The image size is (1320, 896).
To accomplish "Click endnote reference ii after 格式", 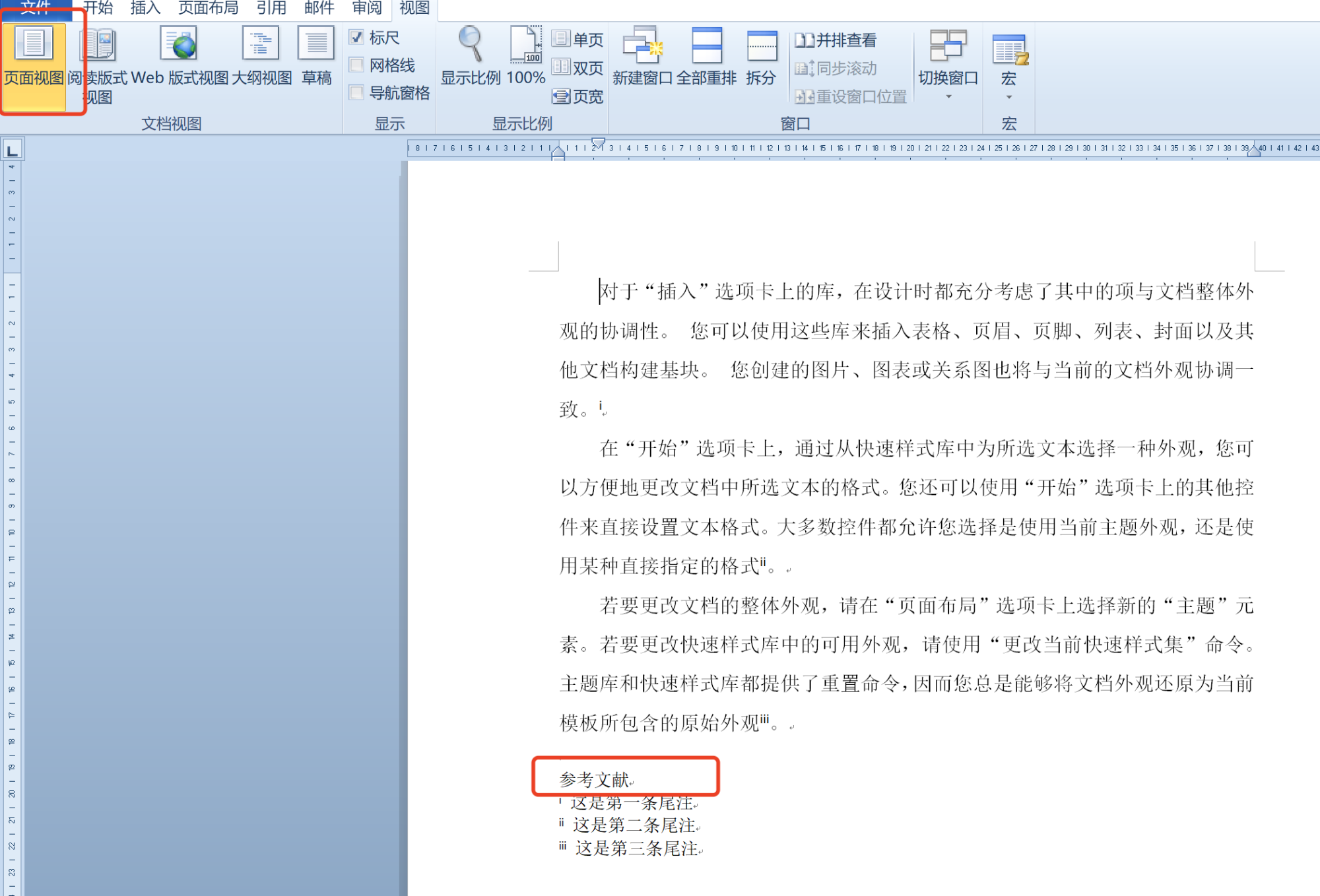I will point(764,562).
